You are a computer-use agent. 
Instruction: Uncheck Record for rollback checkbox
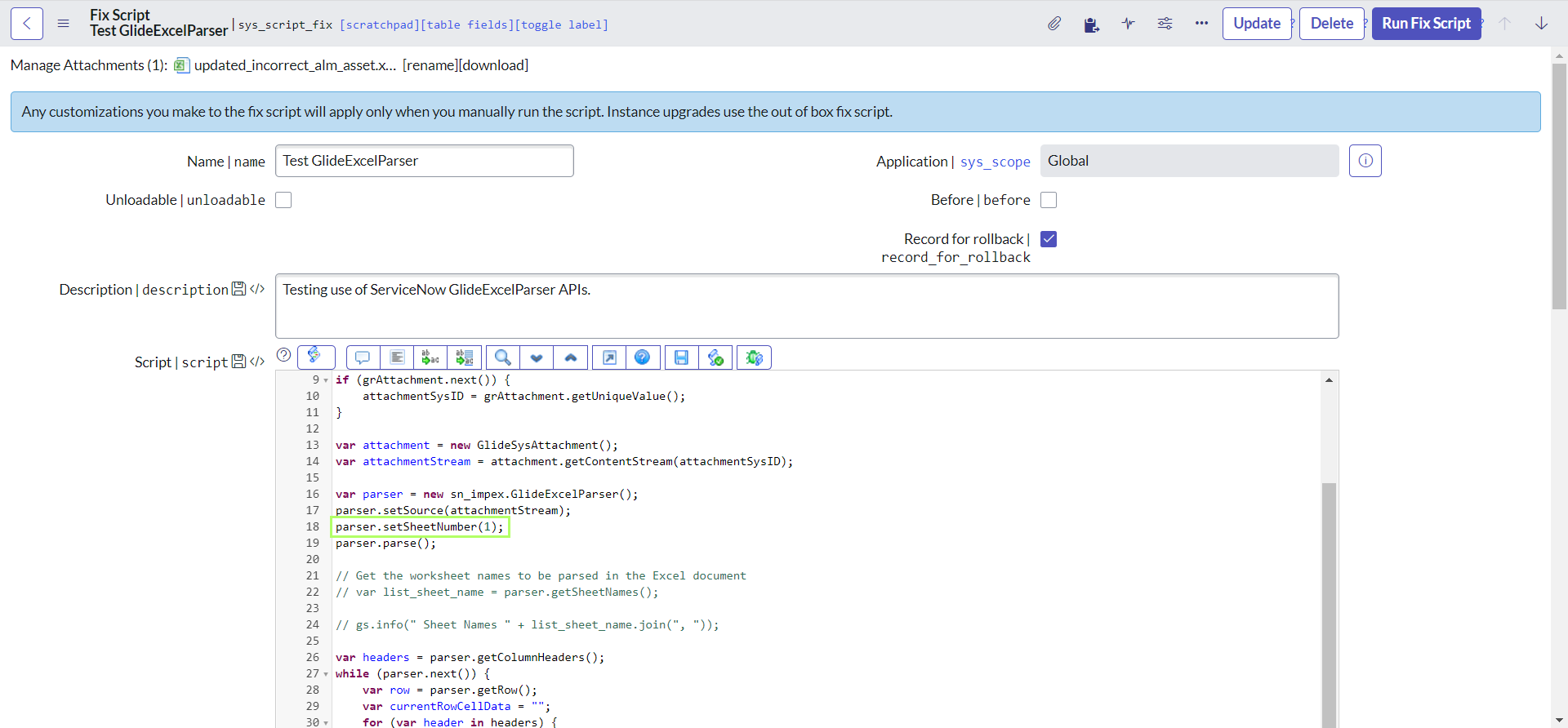tap(1049, 239)
